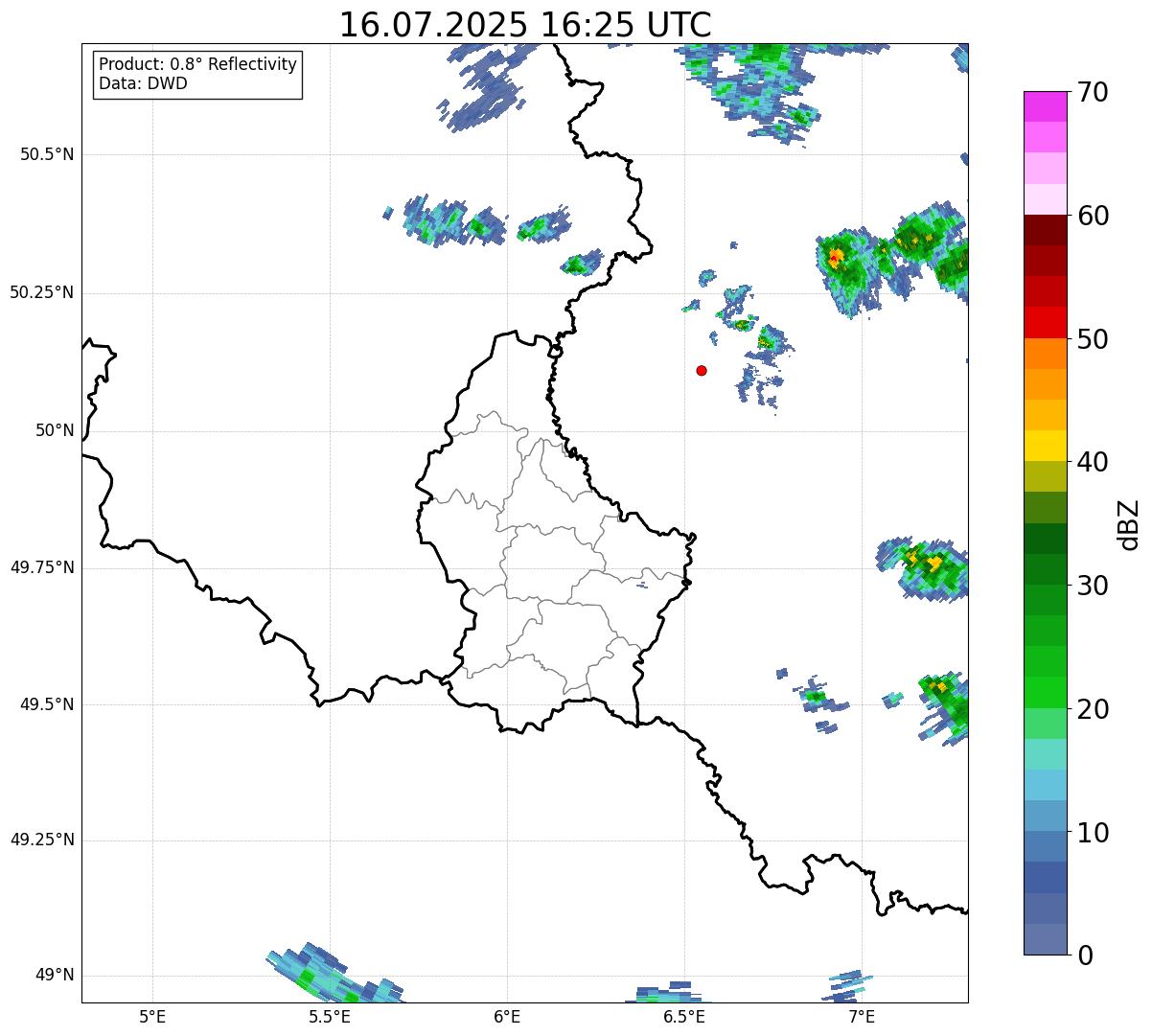Click the 10 tick on colorbar

(x=1093, y=832)
